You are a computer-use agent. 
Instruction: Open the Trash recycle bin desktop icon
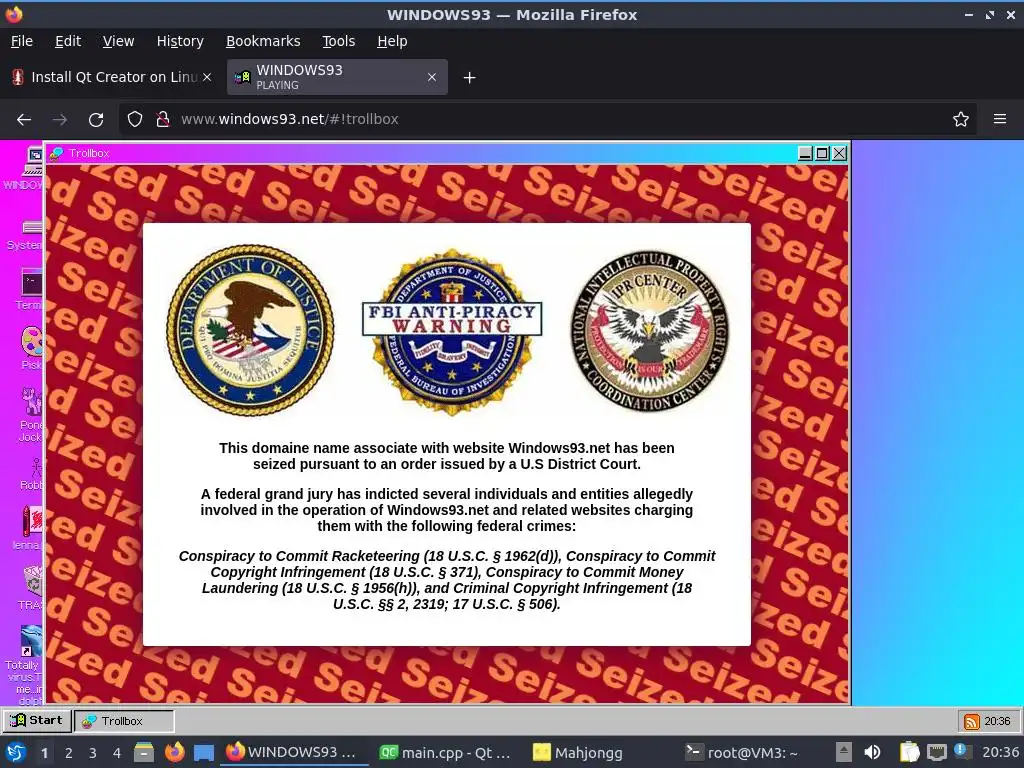pyautogui.click(x=31, y=588)
